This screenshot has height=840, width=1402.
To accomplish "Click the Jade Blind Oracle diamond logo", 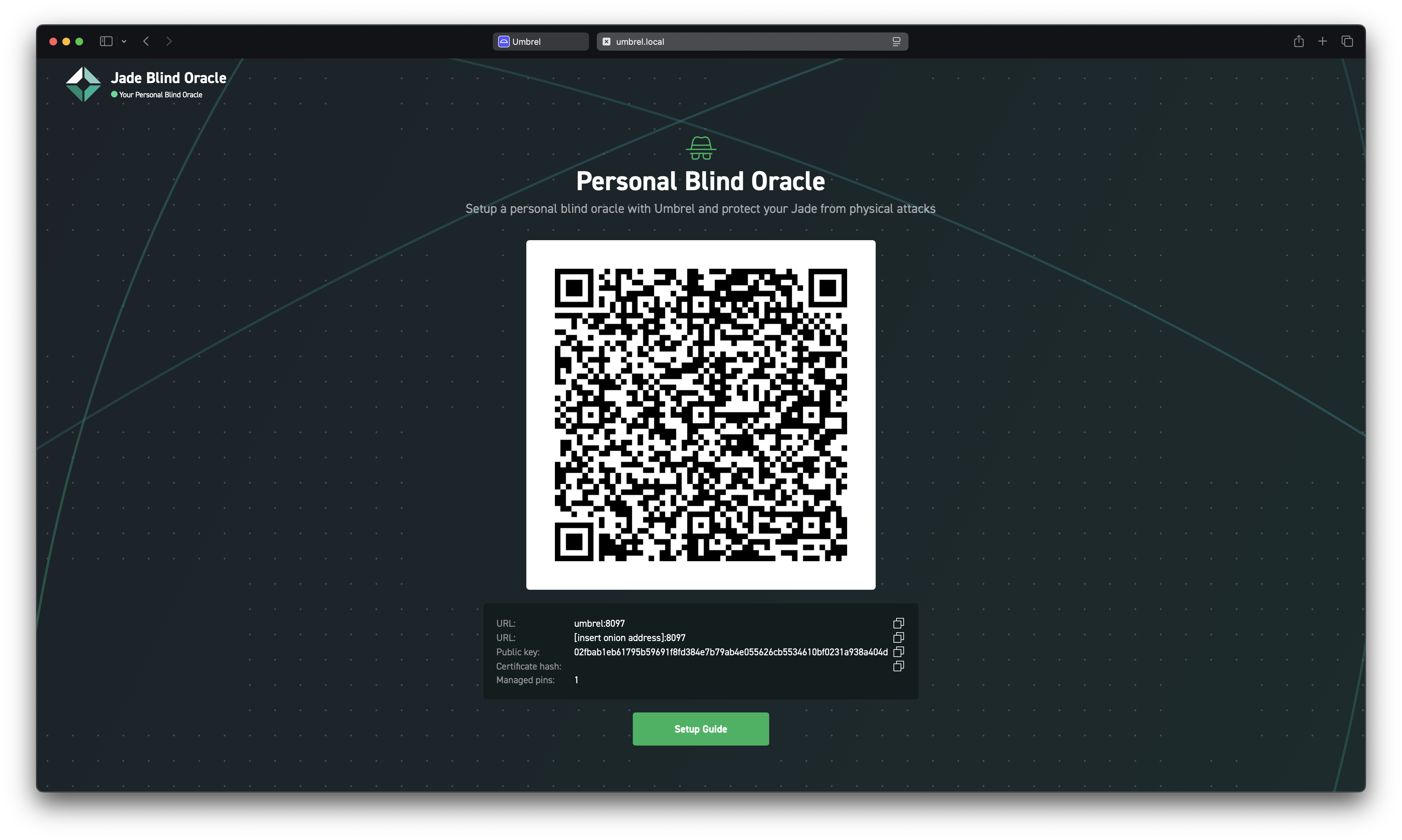I will click(83, 84).
